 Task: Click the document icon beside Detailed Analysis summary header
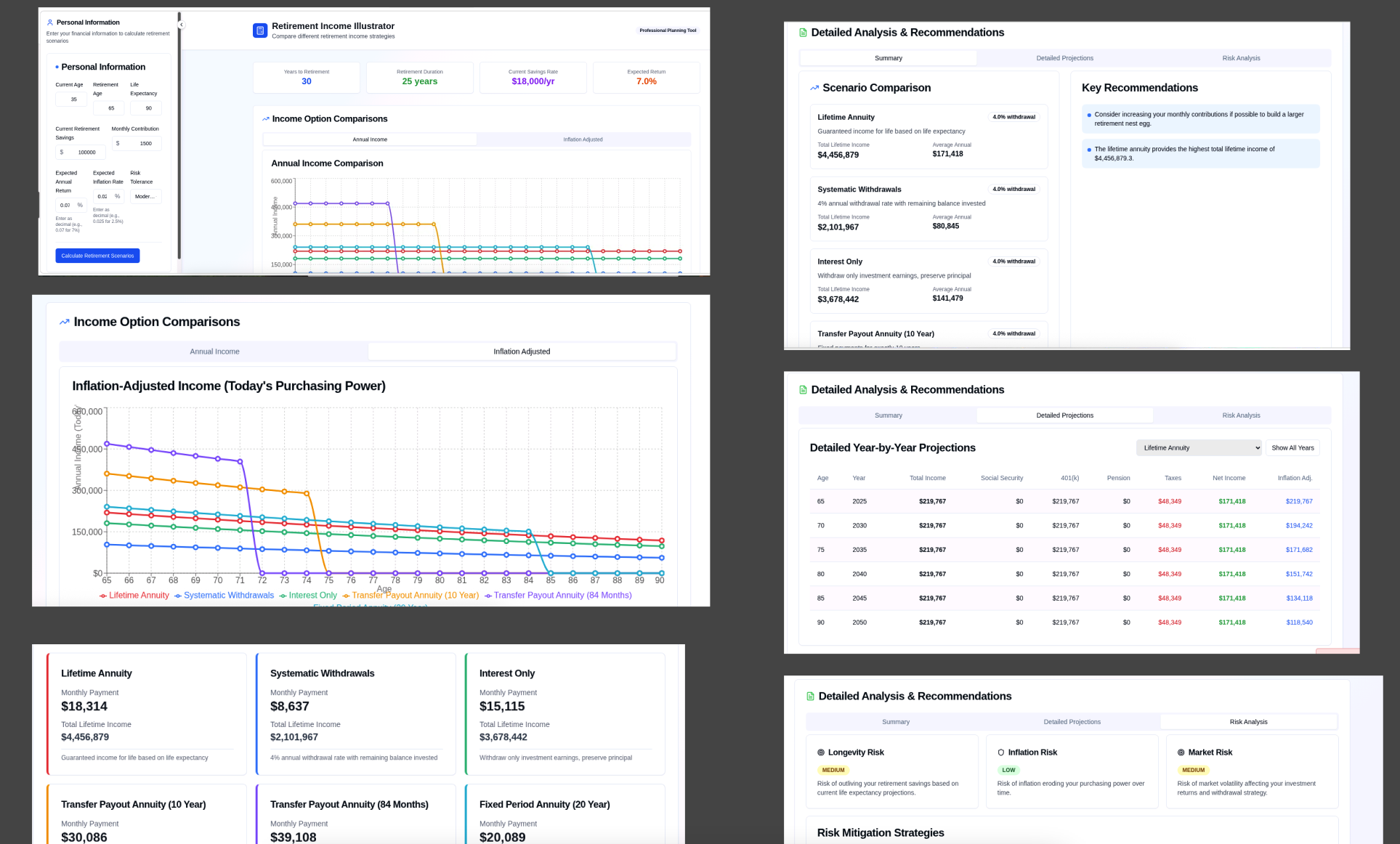(x=803, y=33)
